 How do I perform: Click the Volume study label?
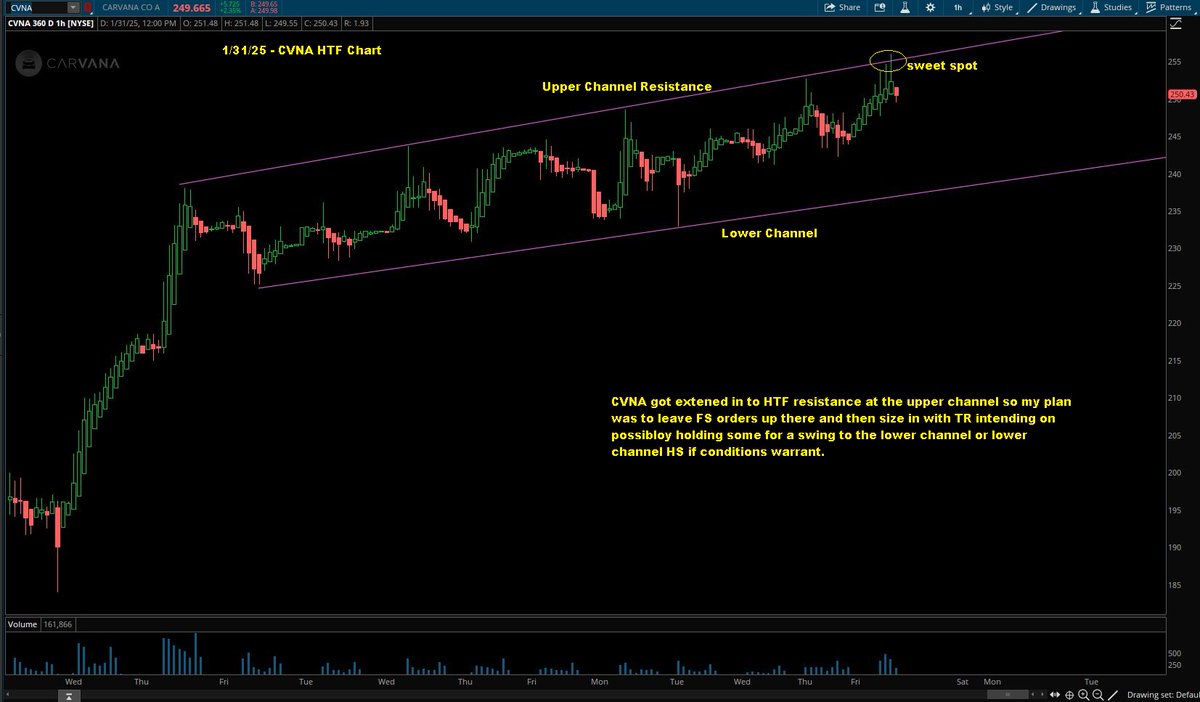[23, 624]
